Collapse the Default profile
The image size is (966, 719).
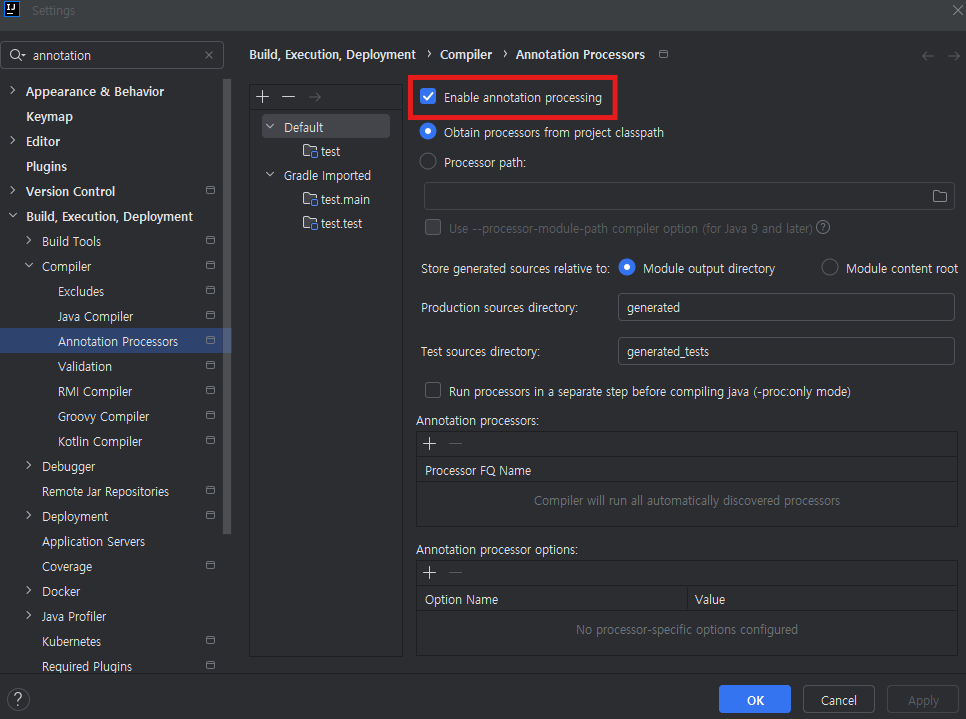270,126
